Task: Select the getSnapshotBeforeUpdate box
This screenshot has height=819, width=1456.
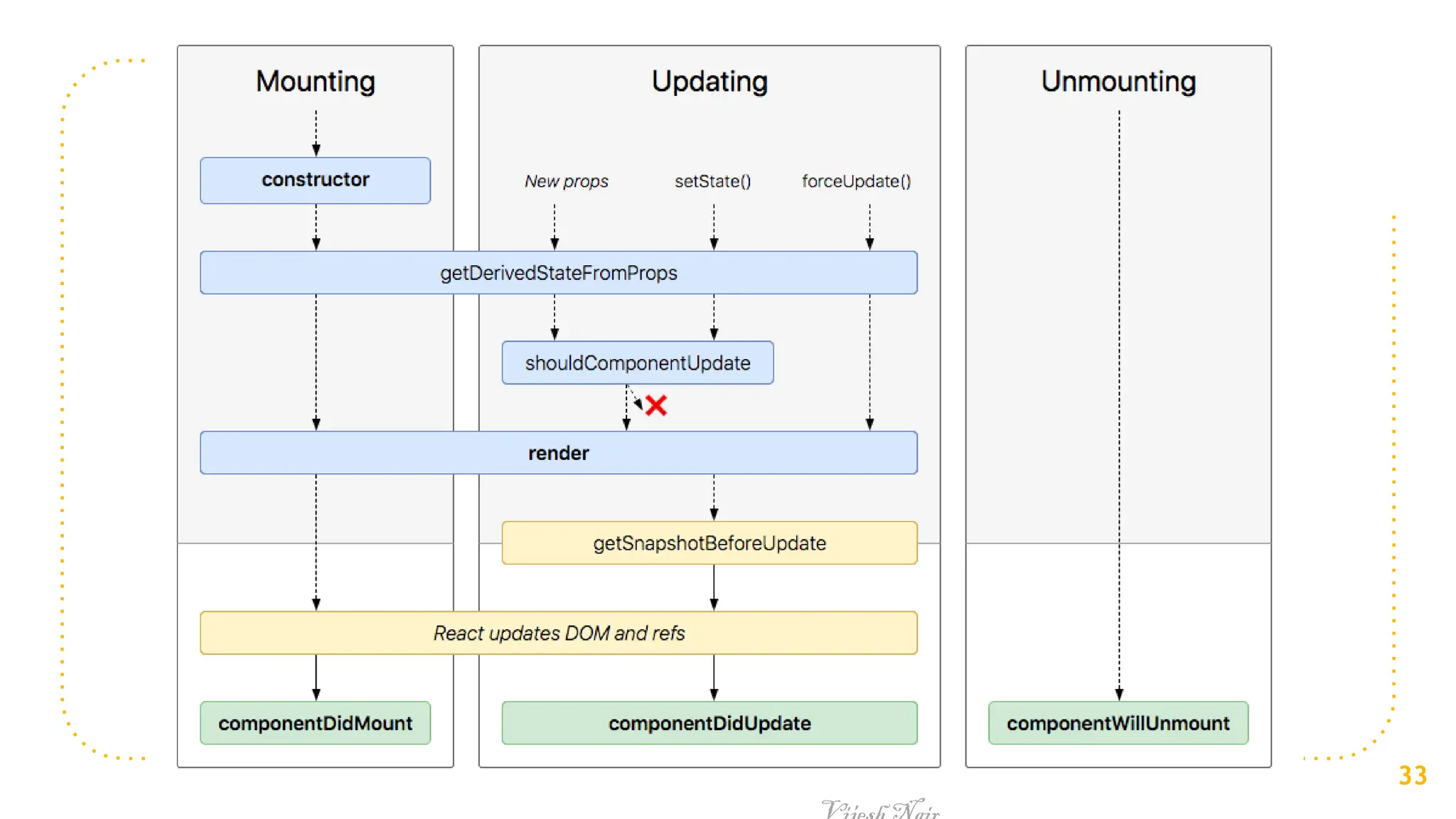Action: coord(709,543)
